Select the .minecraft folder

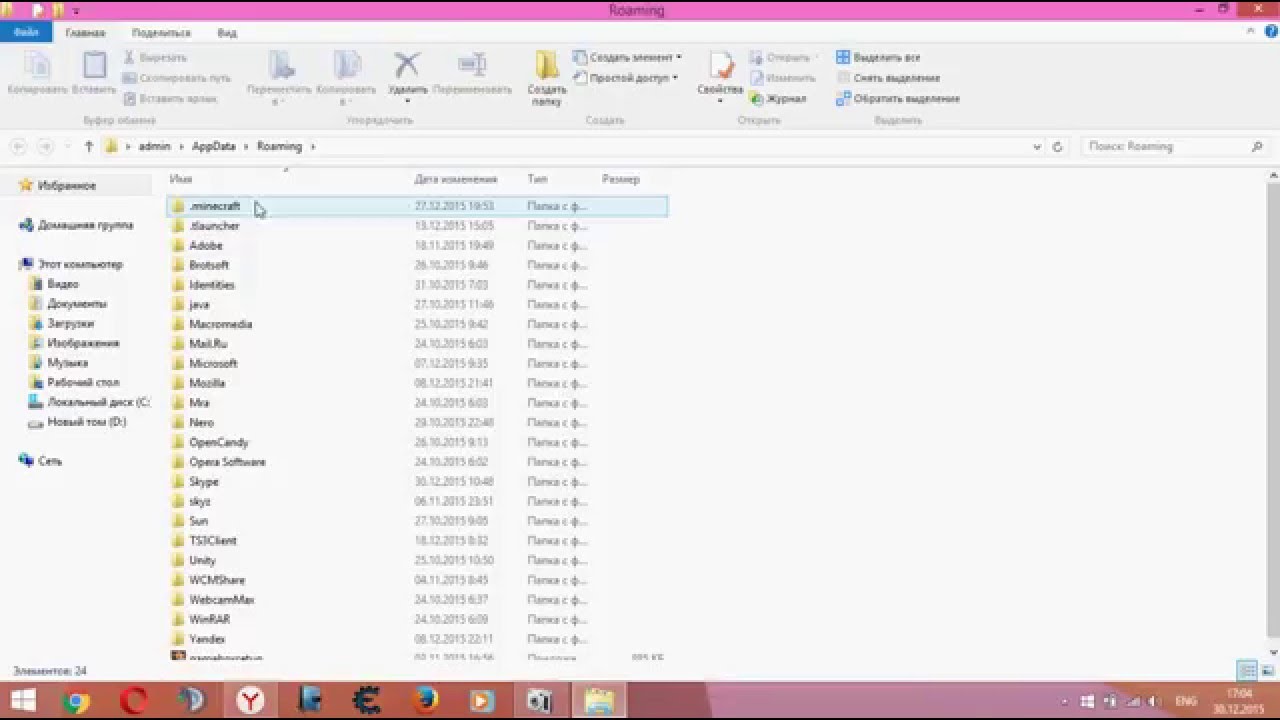click(x=417, y=206)
